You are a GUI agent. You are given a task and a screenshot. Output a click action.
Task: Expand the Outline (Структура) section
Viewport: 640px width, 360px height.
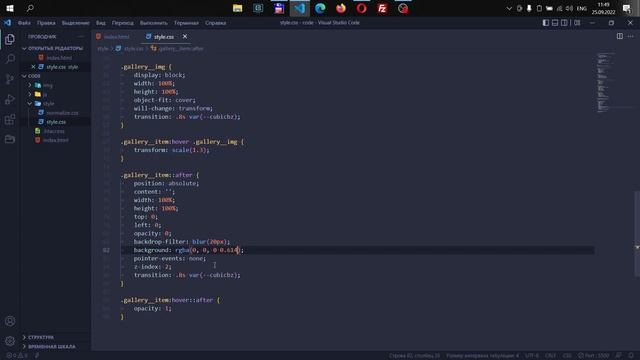[x=55, y=338]
